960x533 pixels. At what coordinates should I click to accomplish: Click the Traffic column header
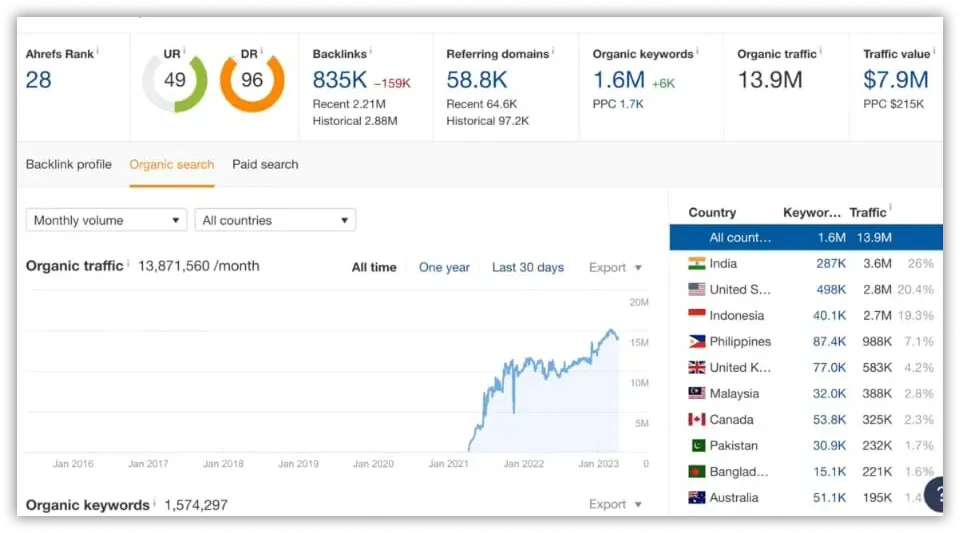[x=868, y=212]
